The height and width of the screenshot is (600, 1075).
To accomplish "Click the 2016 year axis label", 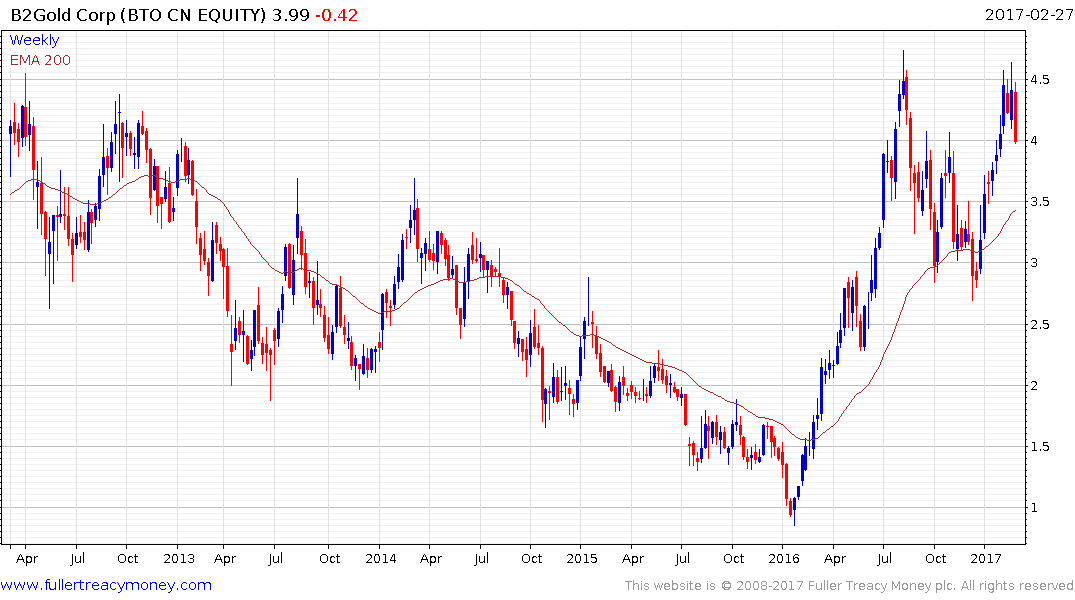I will pos(784,558).
